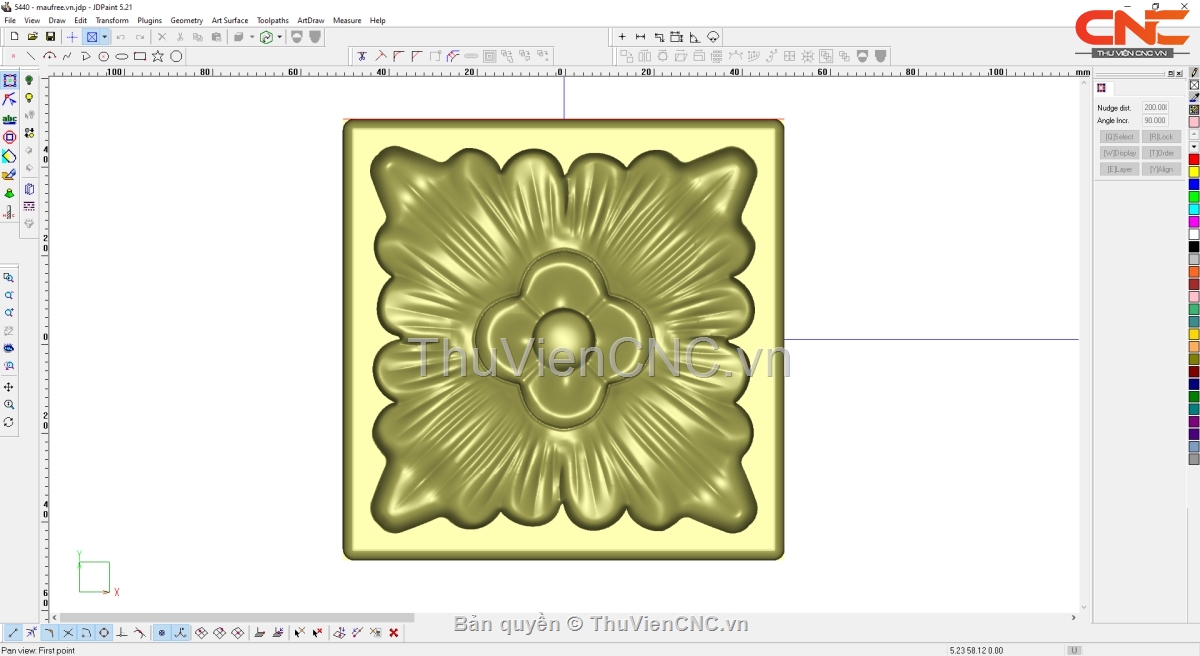Draw a line with the Line tool
This screenshot has height=656, width=1200.
click(x=32, y=56)
